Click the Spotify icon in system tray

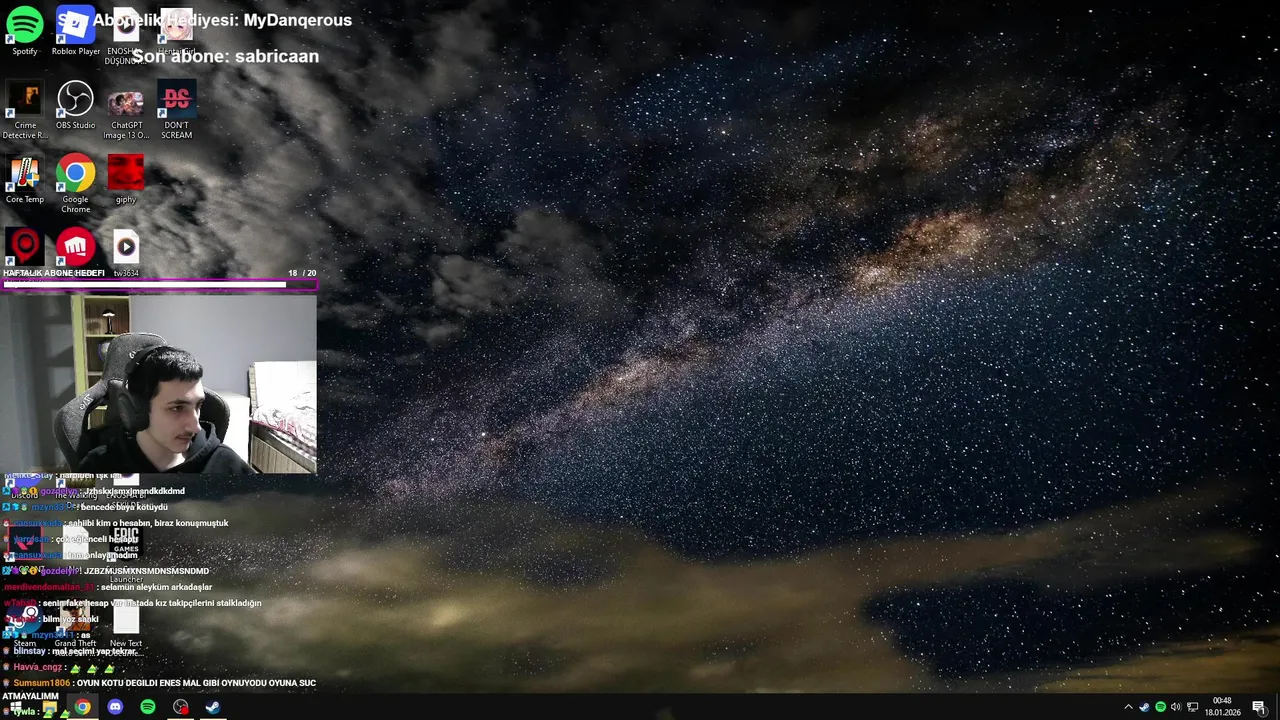(x=1161, y=707)
